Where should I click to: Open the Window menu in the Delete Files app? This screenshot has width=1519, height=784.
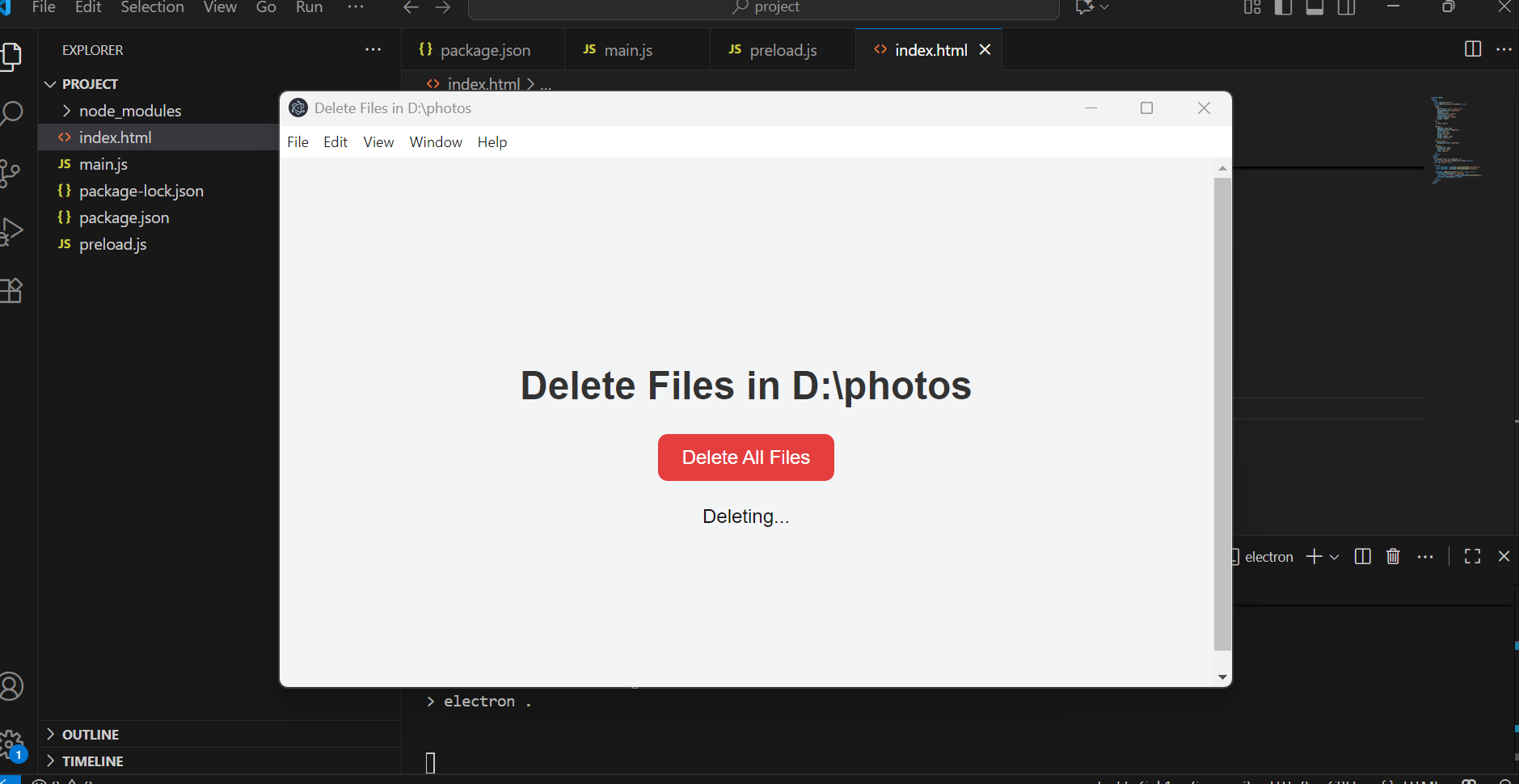coord(435,141)
